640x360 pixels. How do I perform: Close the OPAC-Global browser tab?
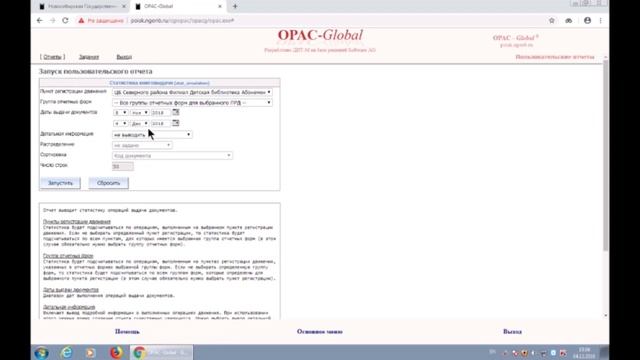pyautogui.click(x=220, y=6)
